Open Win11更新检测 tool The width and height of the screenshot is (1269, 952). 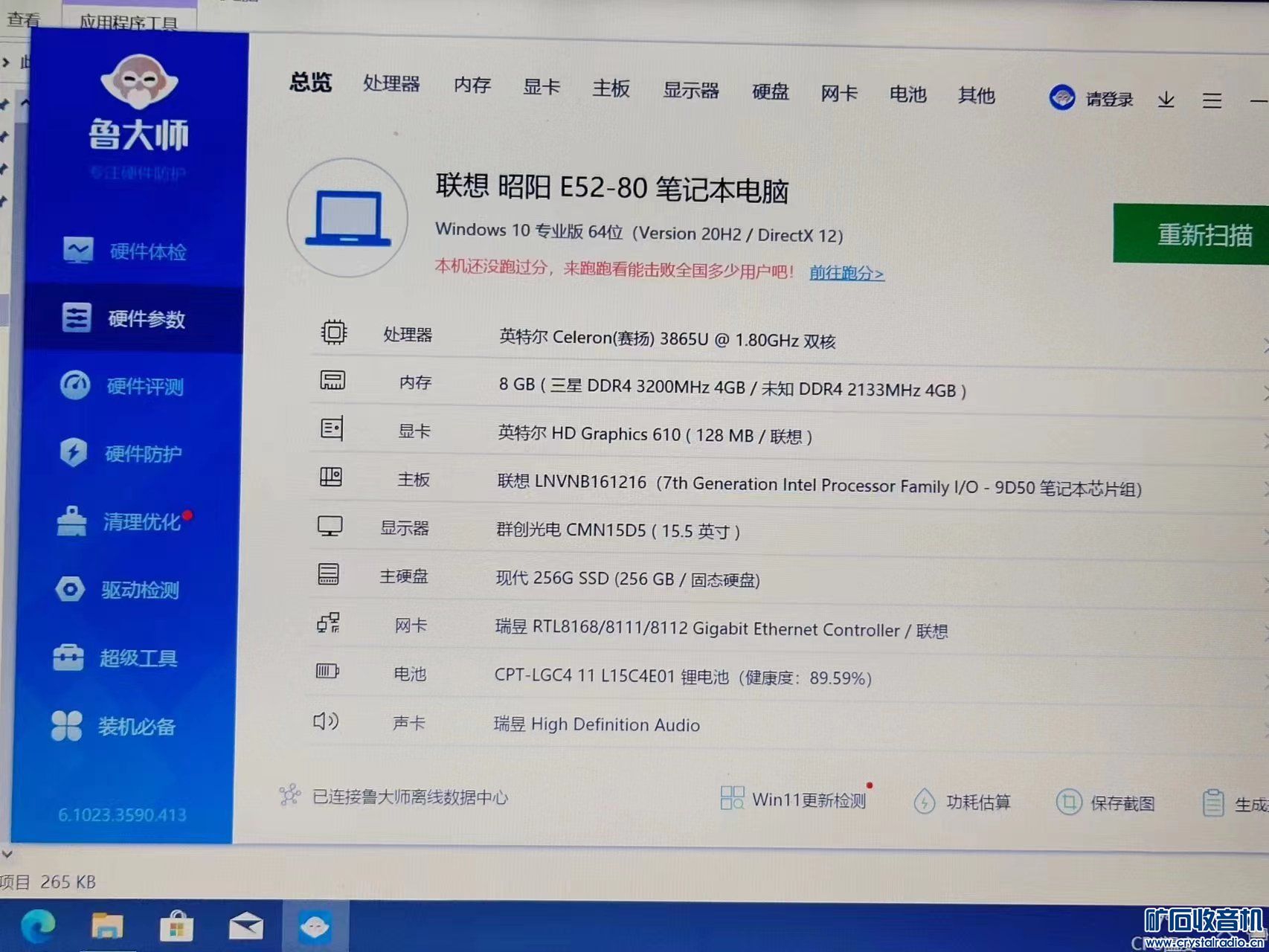click(794, 800)
